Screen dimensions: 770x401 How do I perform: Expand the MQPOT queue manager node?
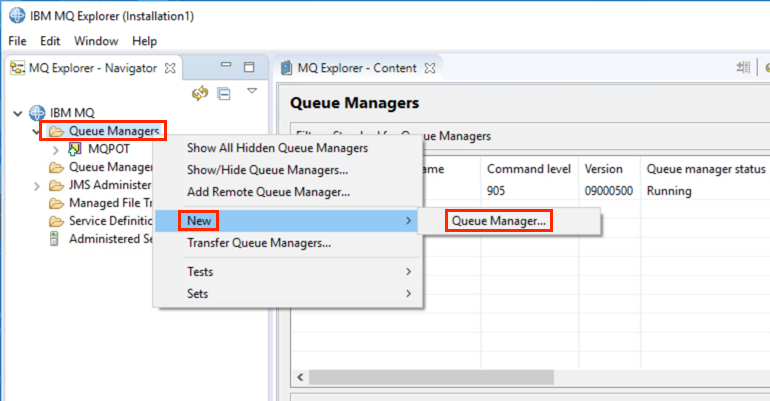(55, 149)
